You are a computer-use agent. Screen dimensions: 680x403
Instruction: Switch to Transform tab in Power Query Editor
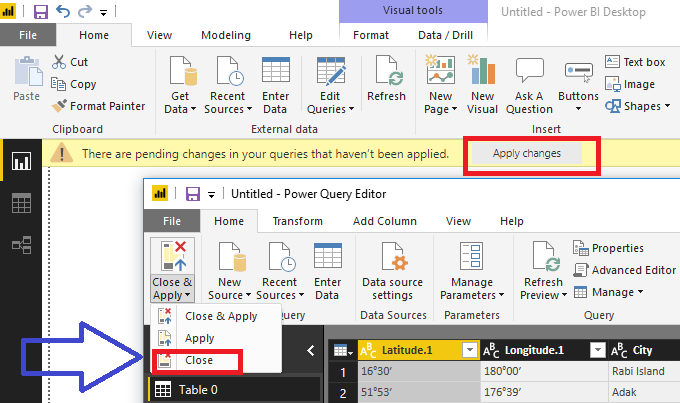click(x=298, y=221)
